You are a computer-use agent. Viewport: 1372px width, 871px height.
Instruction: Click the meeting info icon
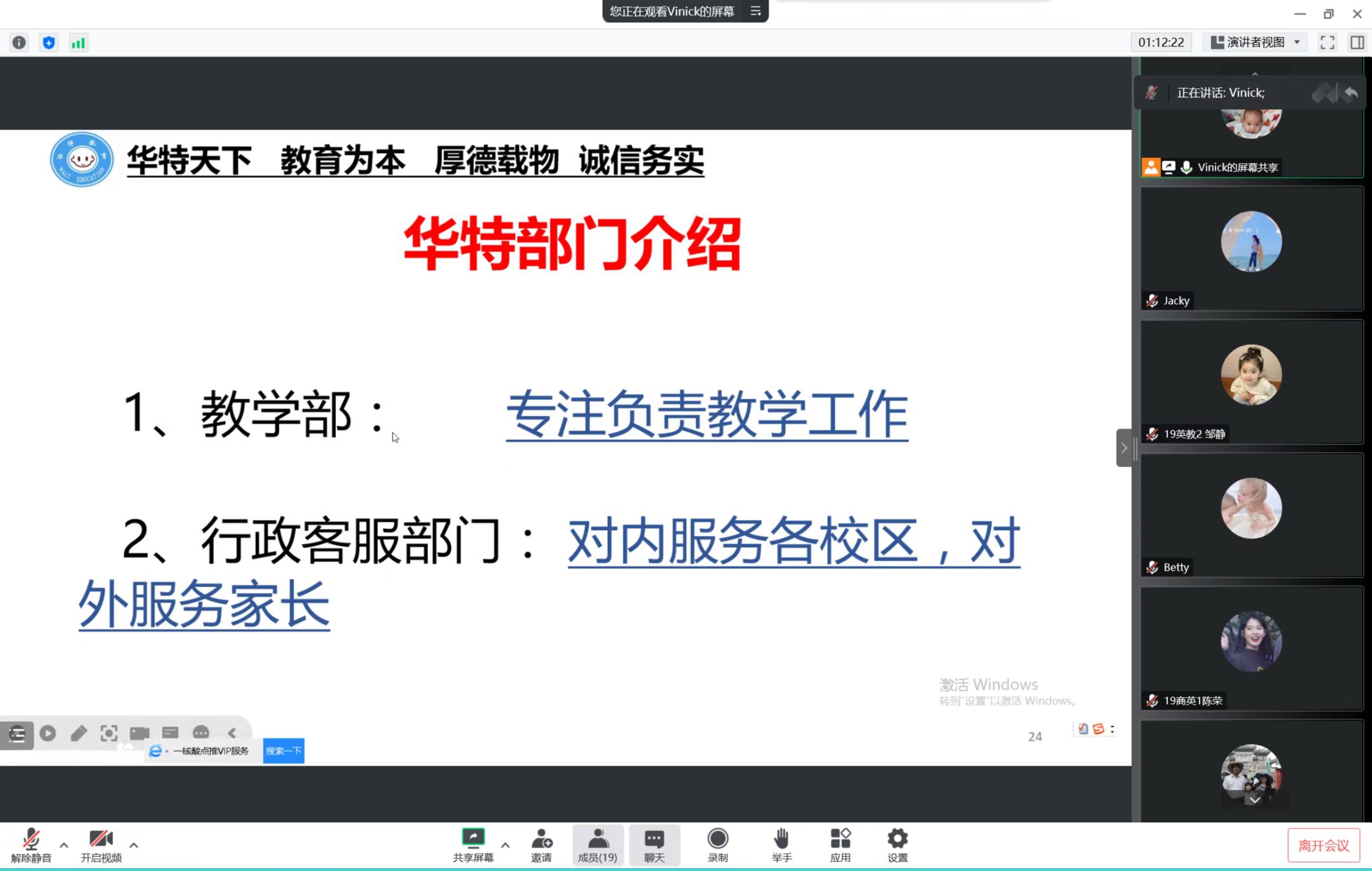19,43
